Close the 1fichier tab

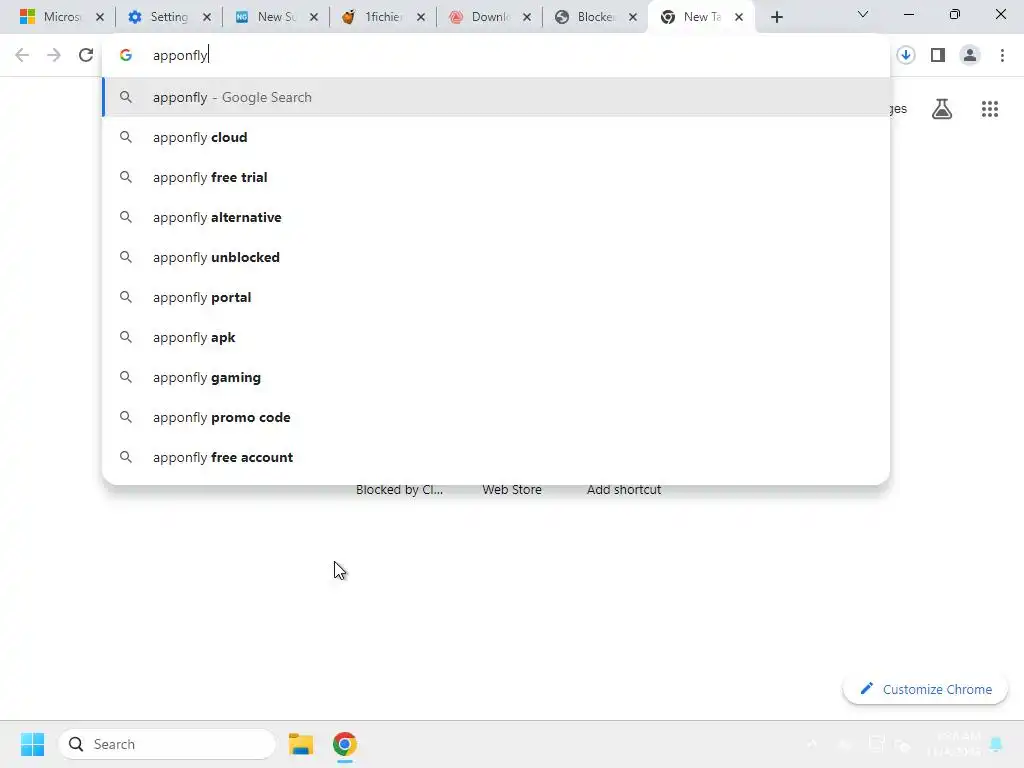click(x=421, y=17)
